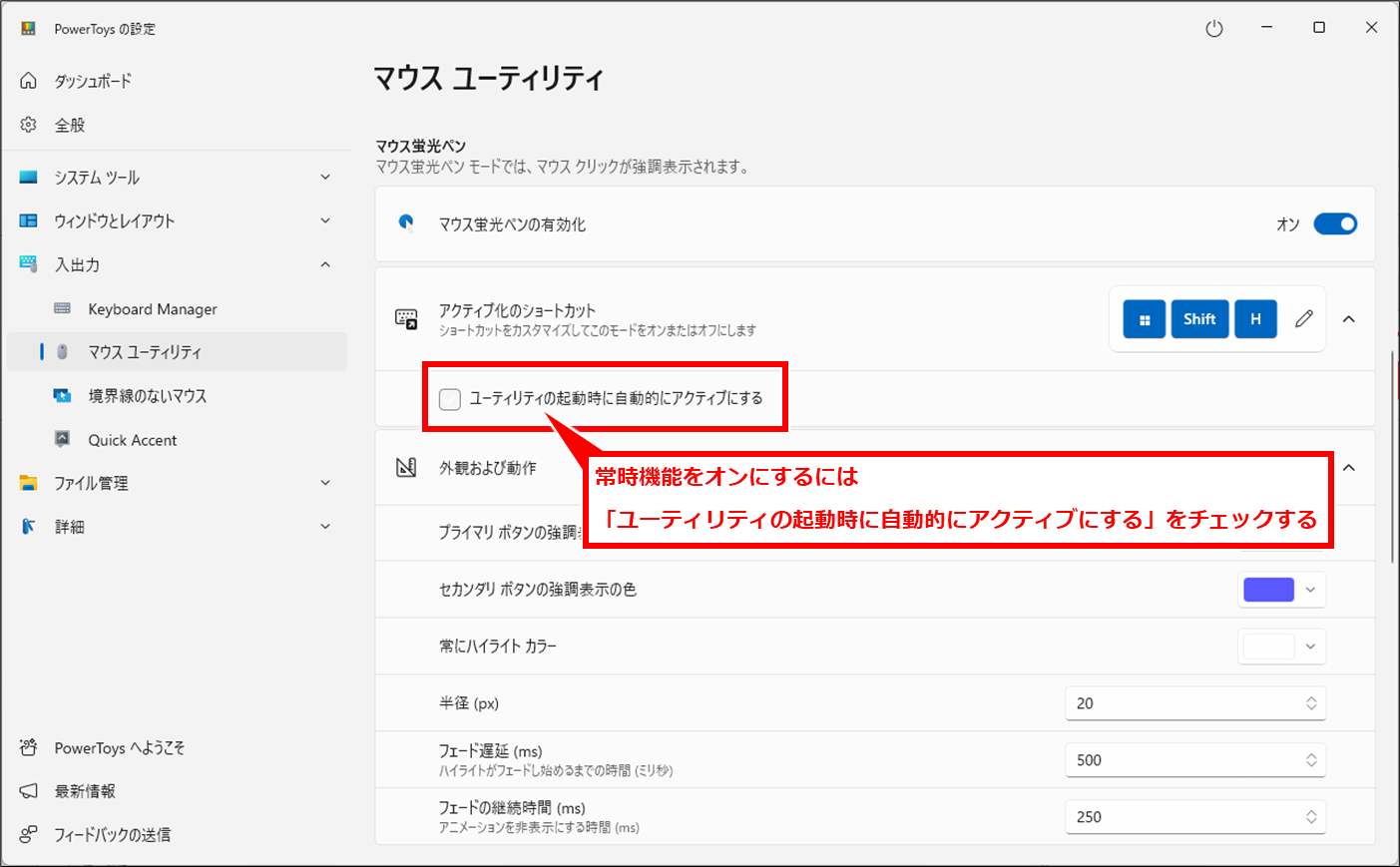The height and width of the screenshot is (867, 1400).
Task: Check ユーティリティの起動時に自動的にアクティブにする checkbox
Action: pos(450,399)
